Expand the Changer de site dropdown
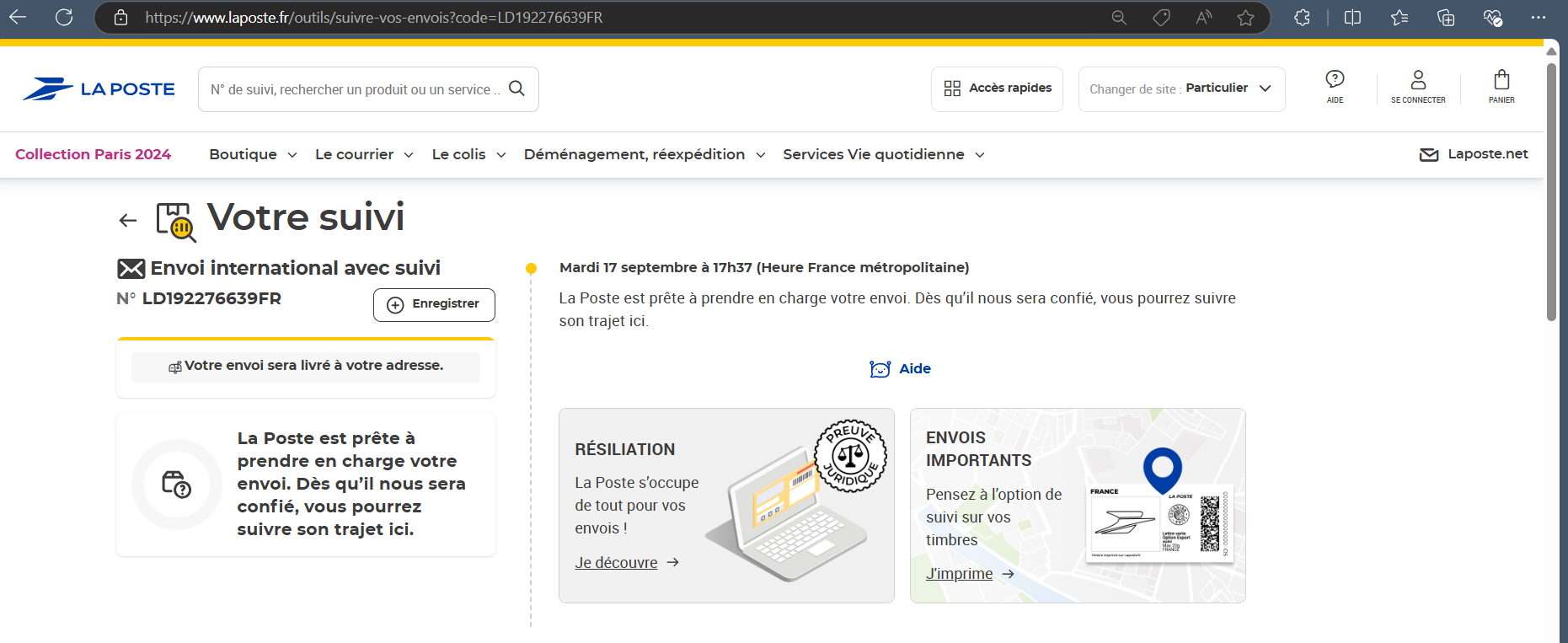Screen dimensions: 1568x643 coord(1180,88)
